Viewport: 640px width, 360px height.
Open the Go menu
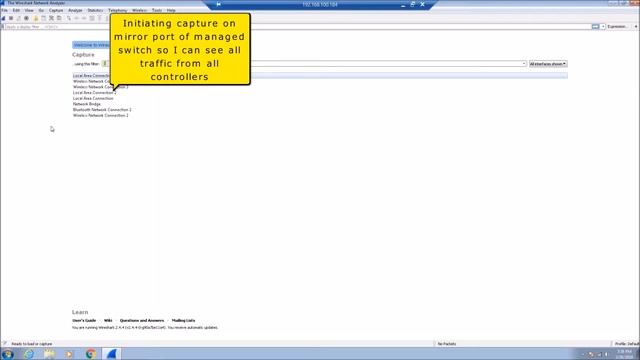(x=41, y=10)
